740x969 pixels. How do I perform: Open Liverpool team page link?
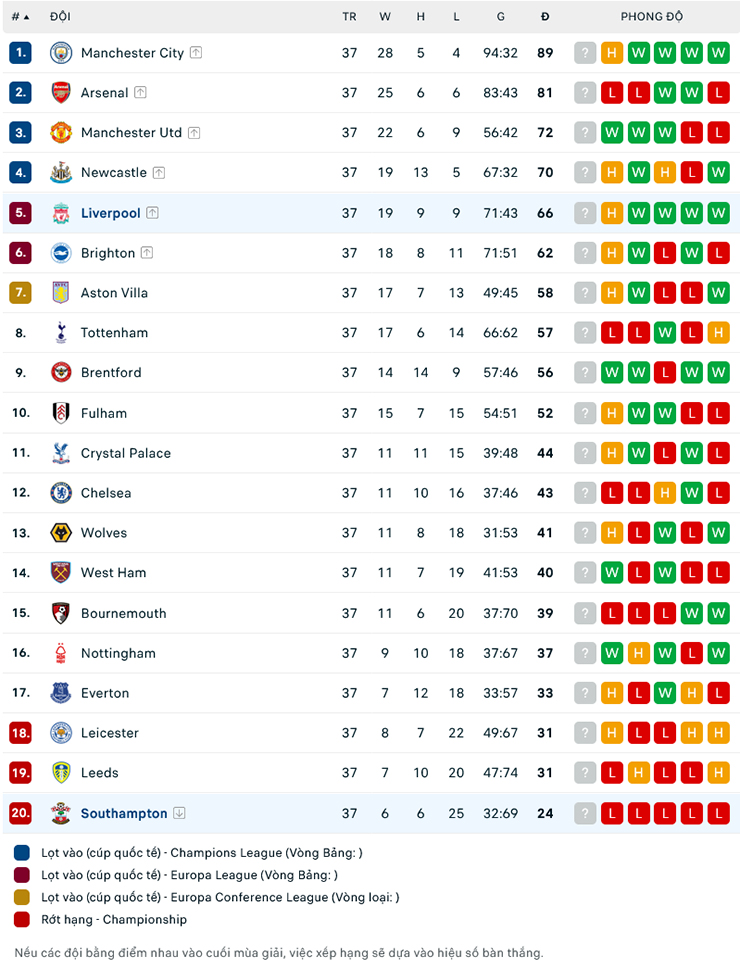pyautogui.click(x=110, y=213)
